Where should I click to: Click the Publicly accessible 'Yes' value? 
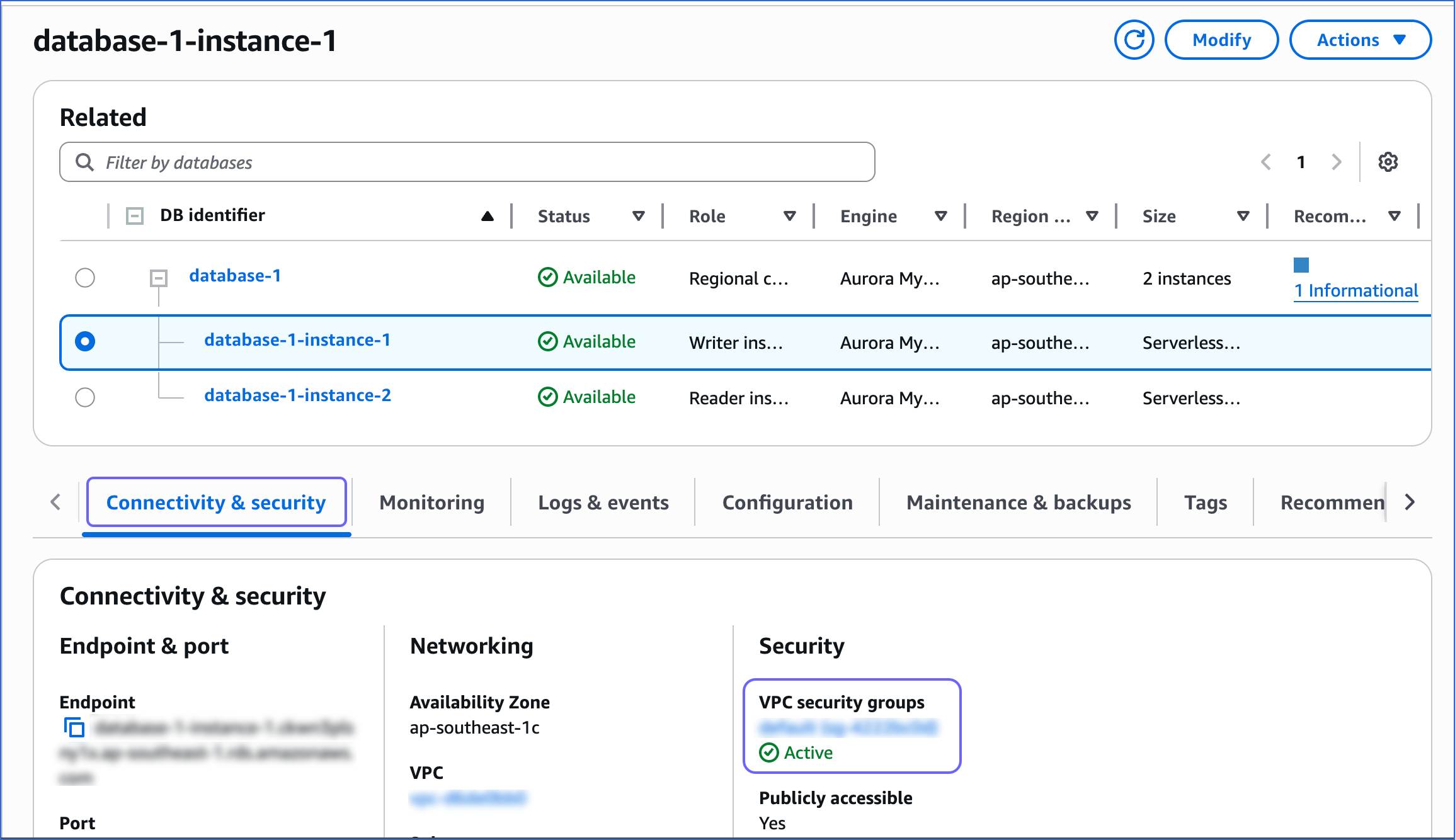click(772, 823)
